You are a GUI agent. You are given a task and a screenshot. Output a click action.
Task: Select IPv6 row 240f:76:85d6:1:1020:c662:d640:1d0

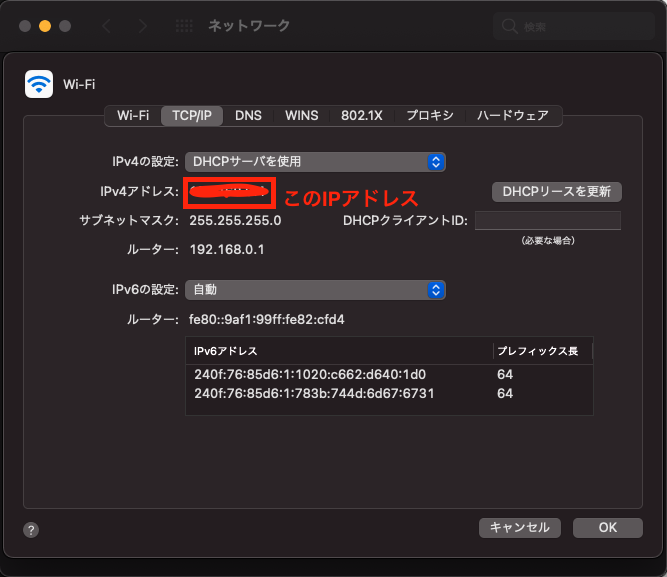[389, 374]
